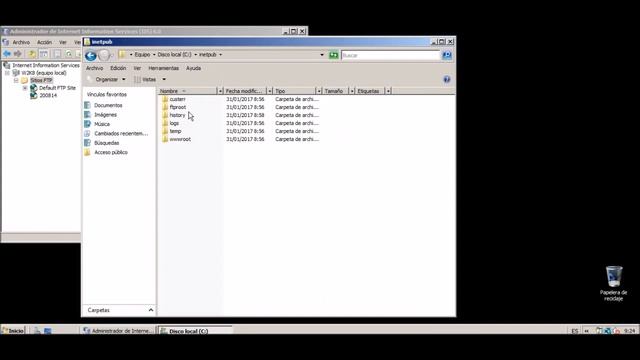Image resolution: width=640 pixels, height=360 pixels.
Task: Go back with Explorer's blue back arrow
Action: (x=91, y=55)
